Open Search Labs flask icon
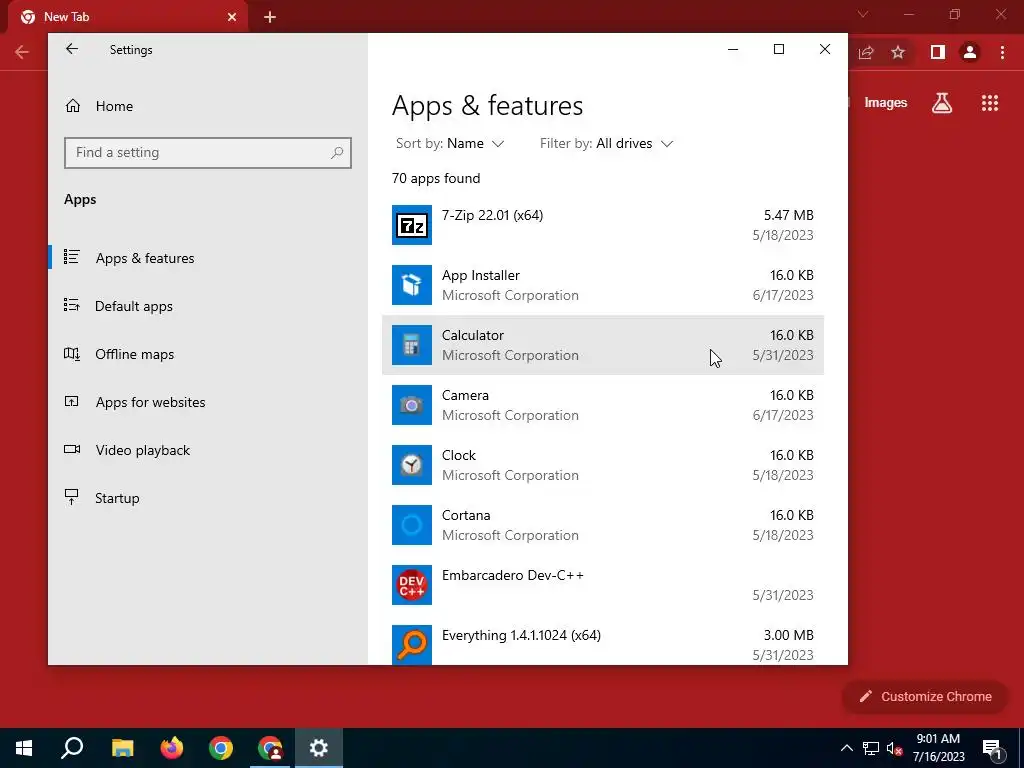The width and height of the screenshot is (1024, 768). [942, 103]
